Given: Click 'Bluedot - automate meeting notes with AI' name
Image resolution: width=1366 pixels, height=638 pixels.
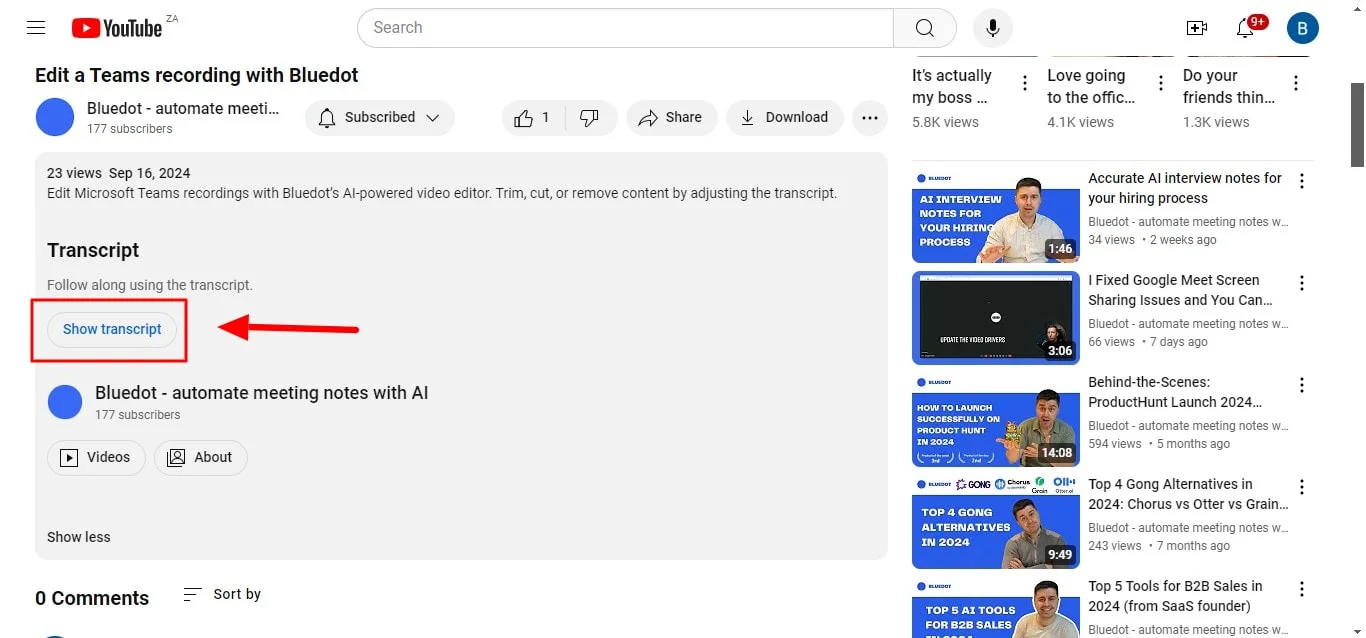Looking at the screenshot, I should 262,393.
